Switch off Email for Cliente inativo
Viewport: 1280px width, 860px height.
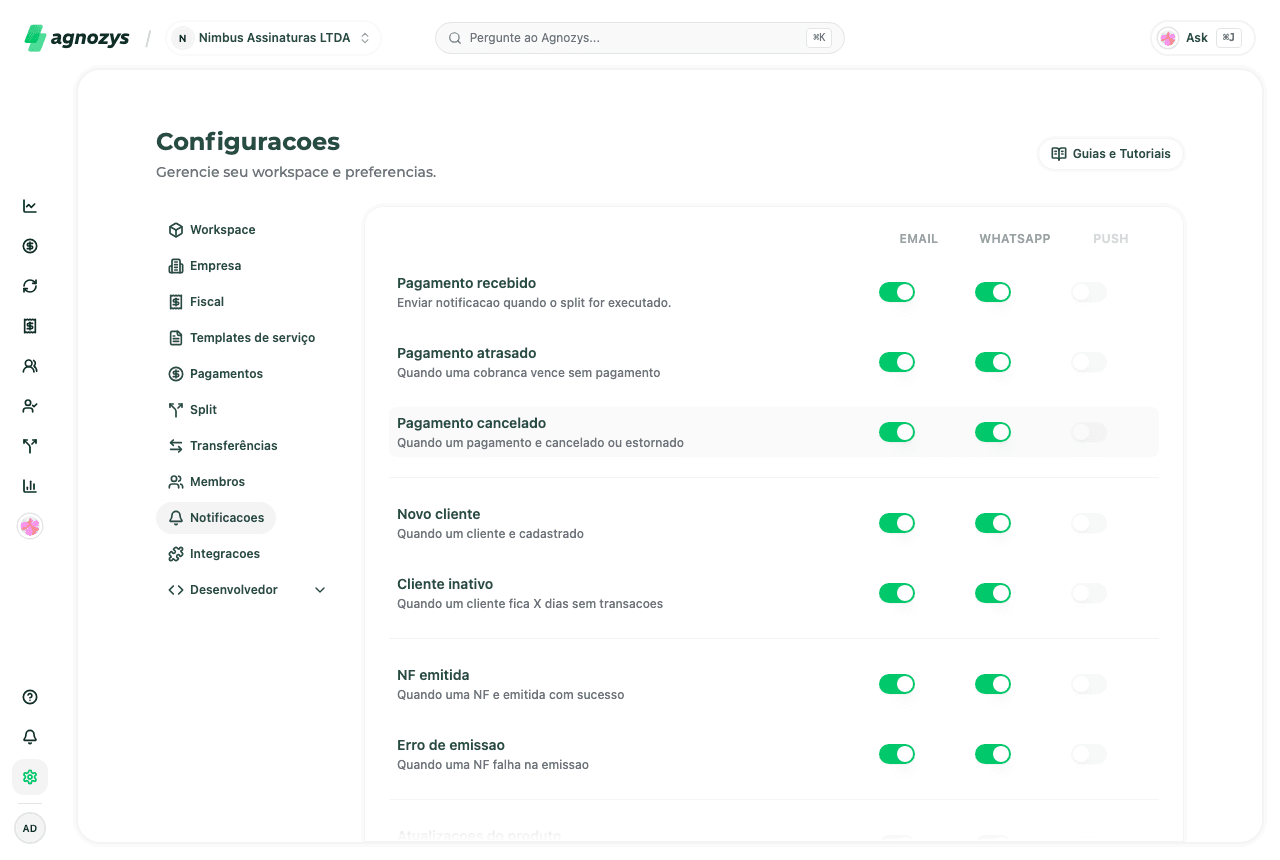897,593
